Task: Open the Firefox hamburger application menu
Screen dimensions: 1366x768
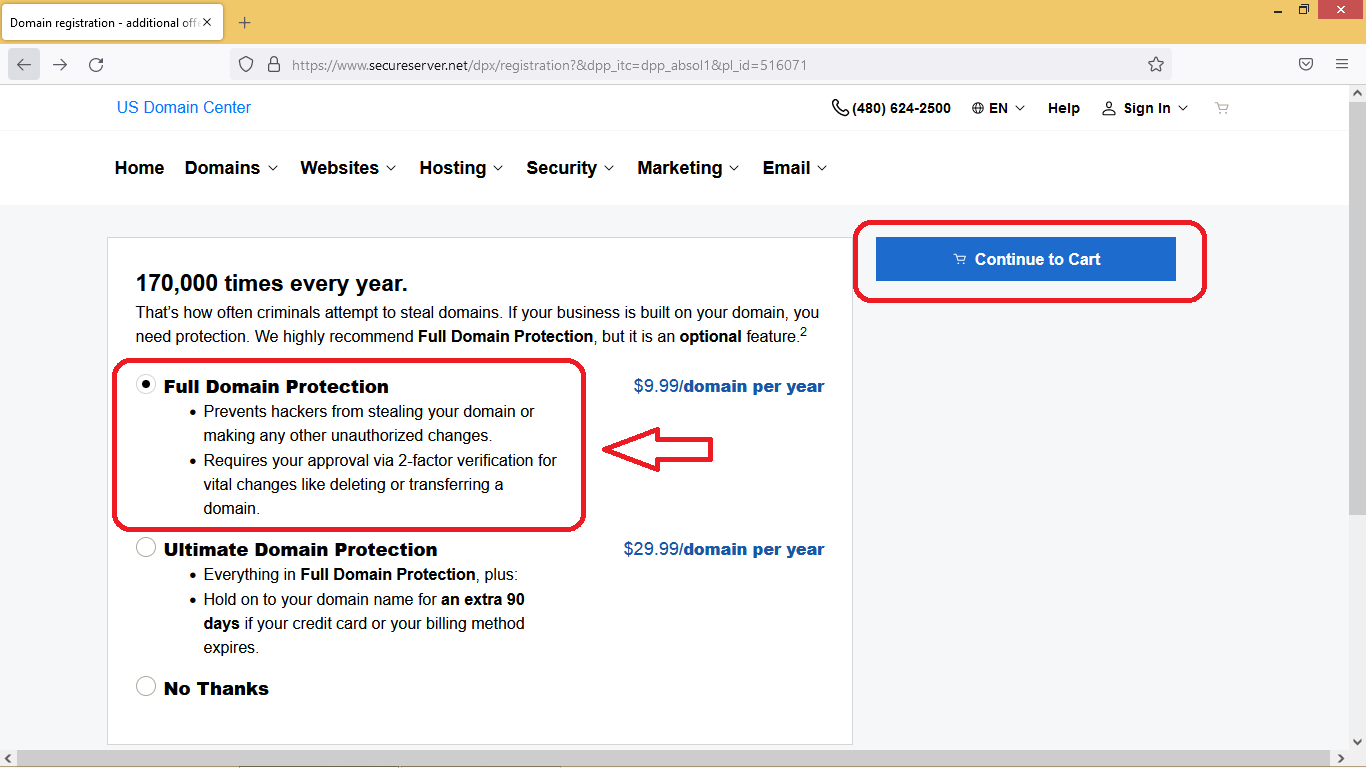Action: [x=1342, y=65]
